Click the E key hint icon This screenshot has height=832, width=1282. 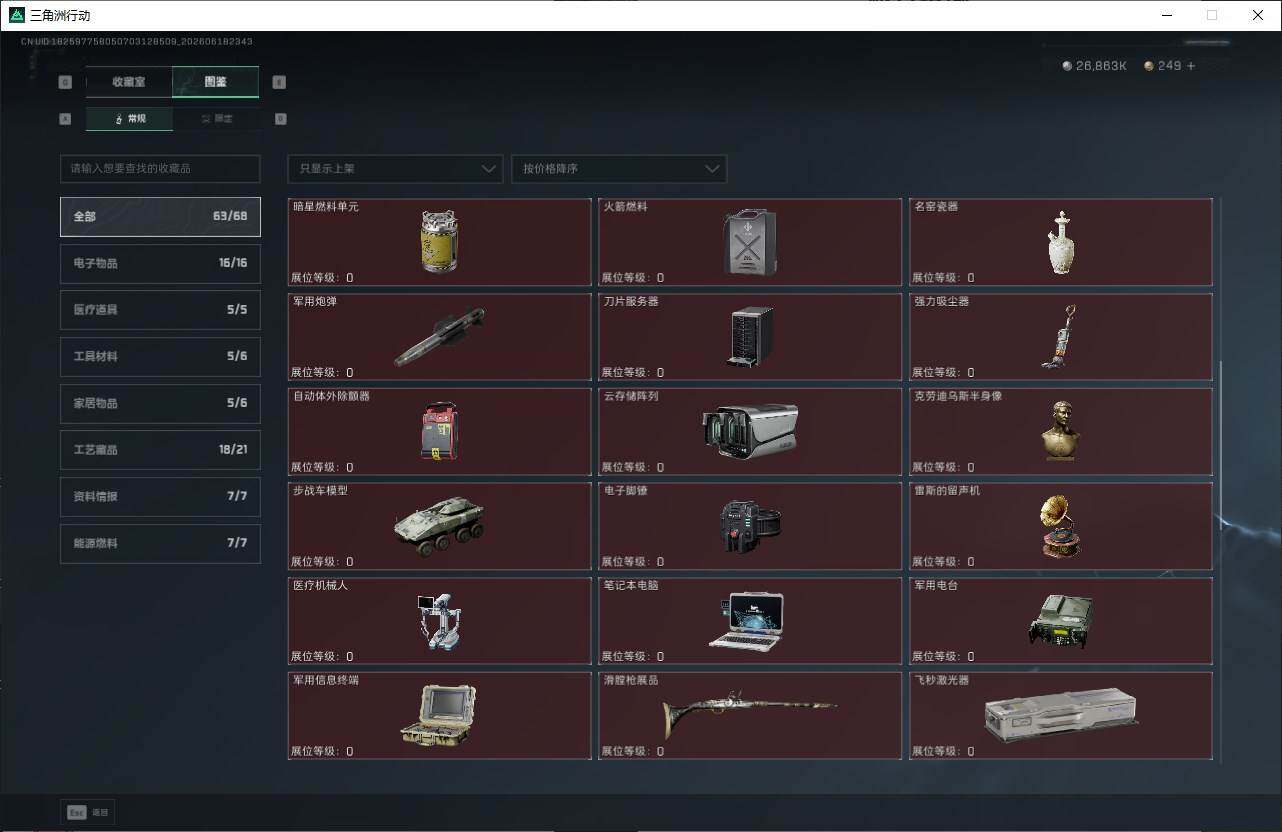click(279, 82)
